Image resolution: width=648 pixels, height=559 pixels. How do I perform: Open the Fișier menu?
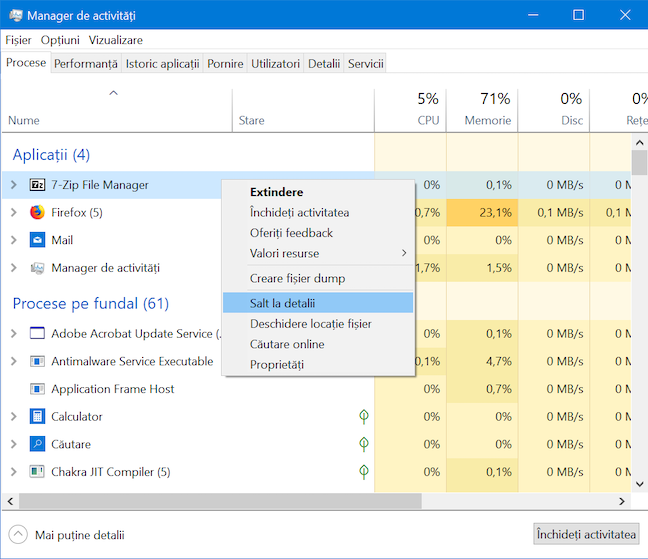18,40
